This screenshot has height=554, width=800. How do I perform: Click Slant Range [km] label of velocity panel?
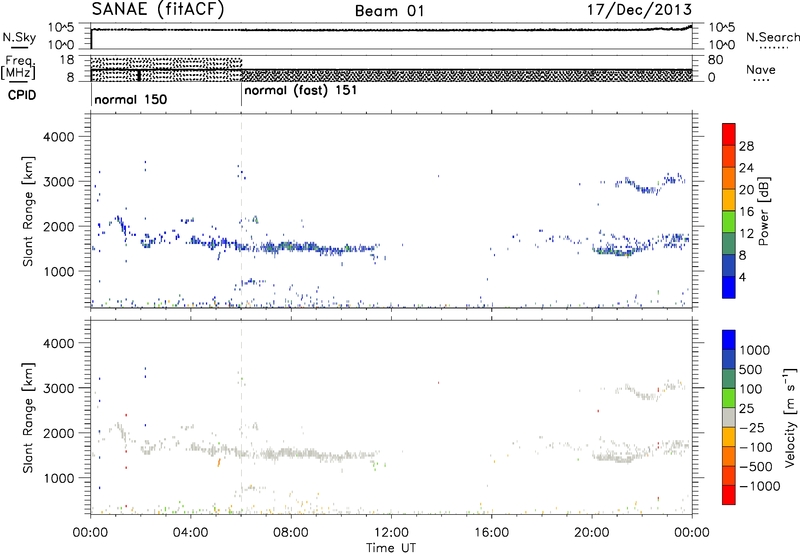pos(28,417)
